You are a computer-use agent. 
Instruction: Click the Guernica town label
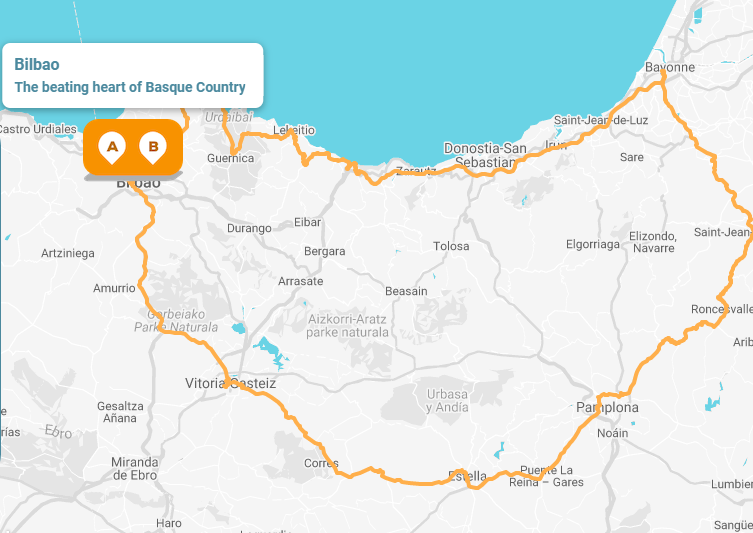pos(231,158)
